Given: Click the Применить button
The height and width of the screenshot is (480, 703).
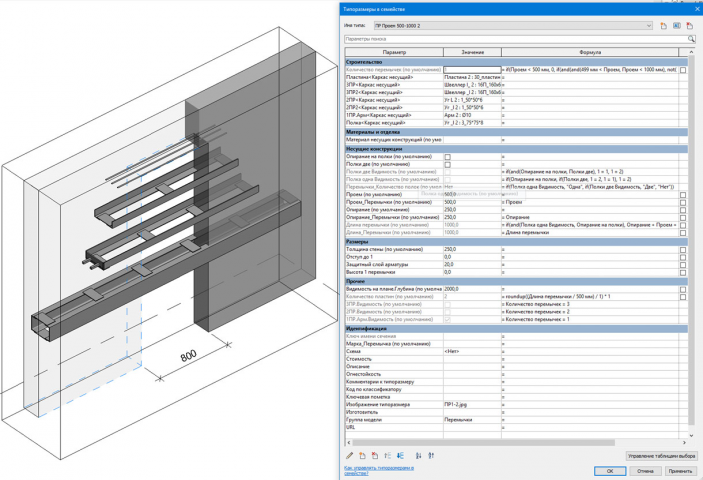Looking at the screenshot, I should point(680,471).
